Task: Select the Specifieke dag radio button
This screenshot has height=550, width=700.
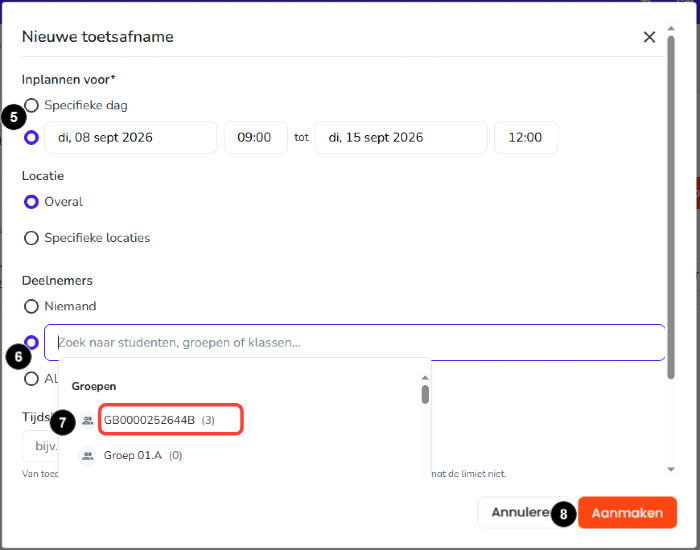Action: pyautogui.click(x=31, y=105)
